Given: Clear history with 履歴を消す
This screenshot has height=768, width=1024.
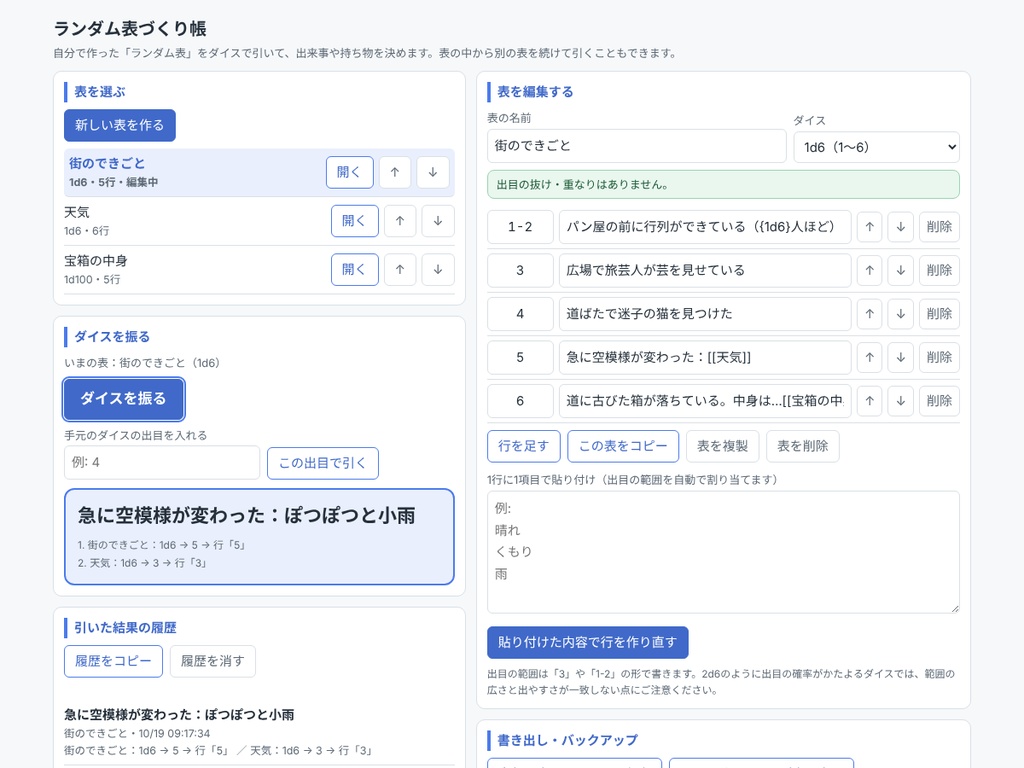Looking at the screenshot, I should pos(213,661).
